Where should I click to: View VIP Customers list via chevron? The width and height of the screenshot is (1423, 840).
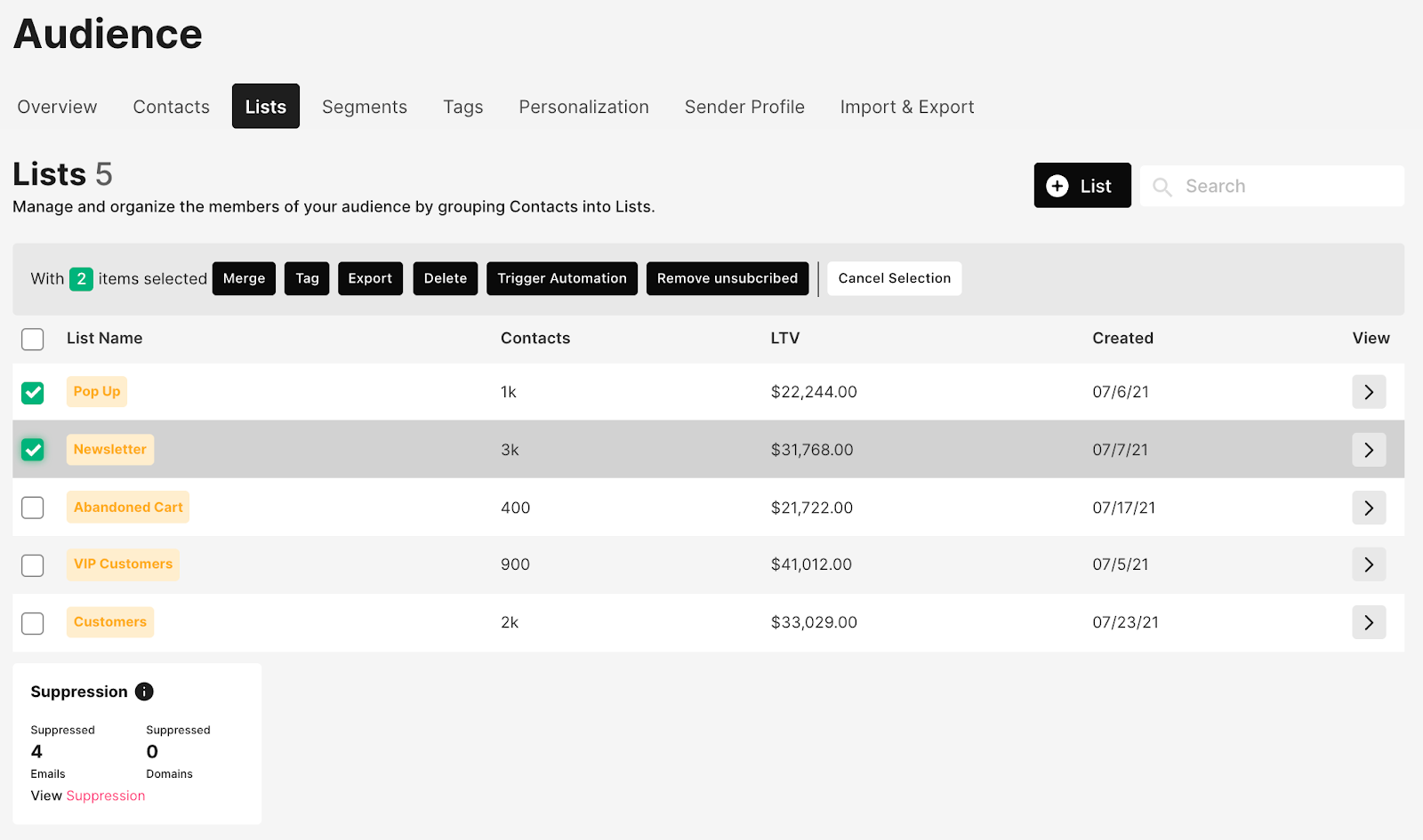click(1369, 564)
